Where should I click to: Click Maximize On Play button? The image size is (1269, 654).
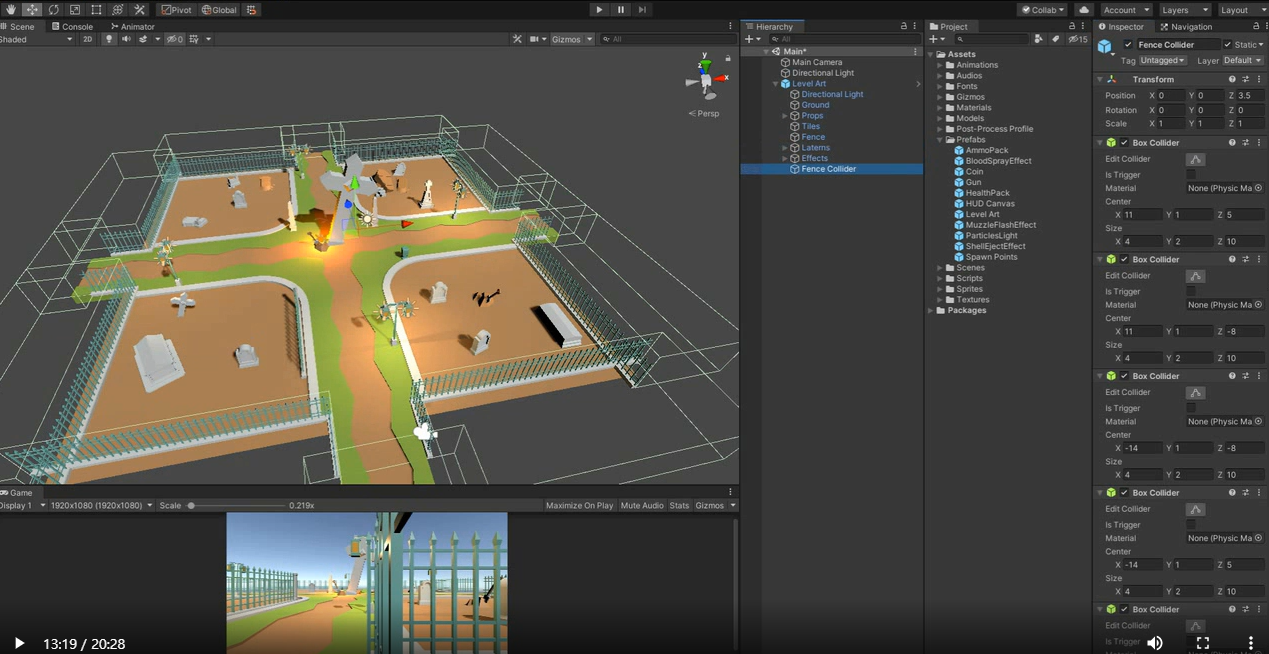(x=579, y=506)
